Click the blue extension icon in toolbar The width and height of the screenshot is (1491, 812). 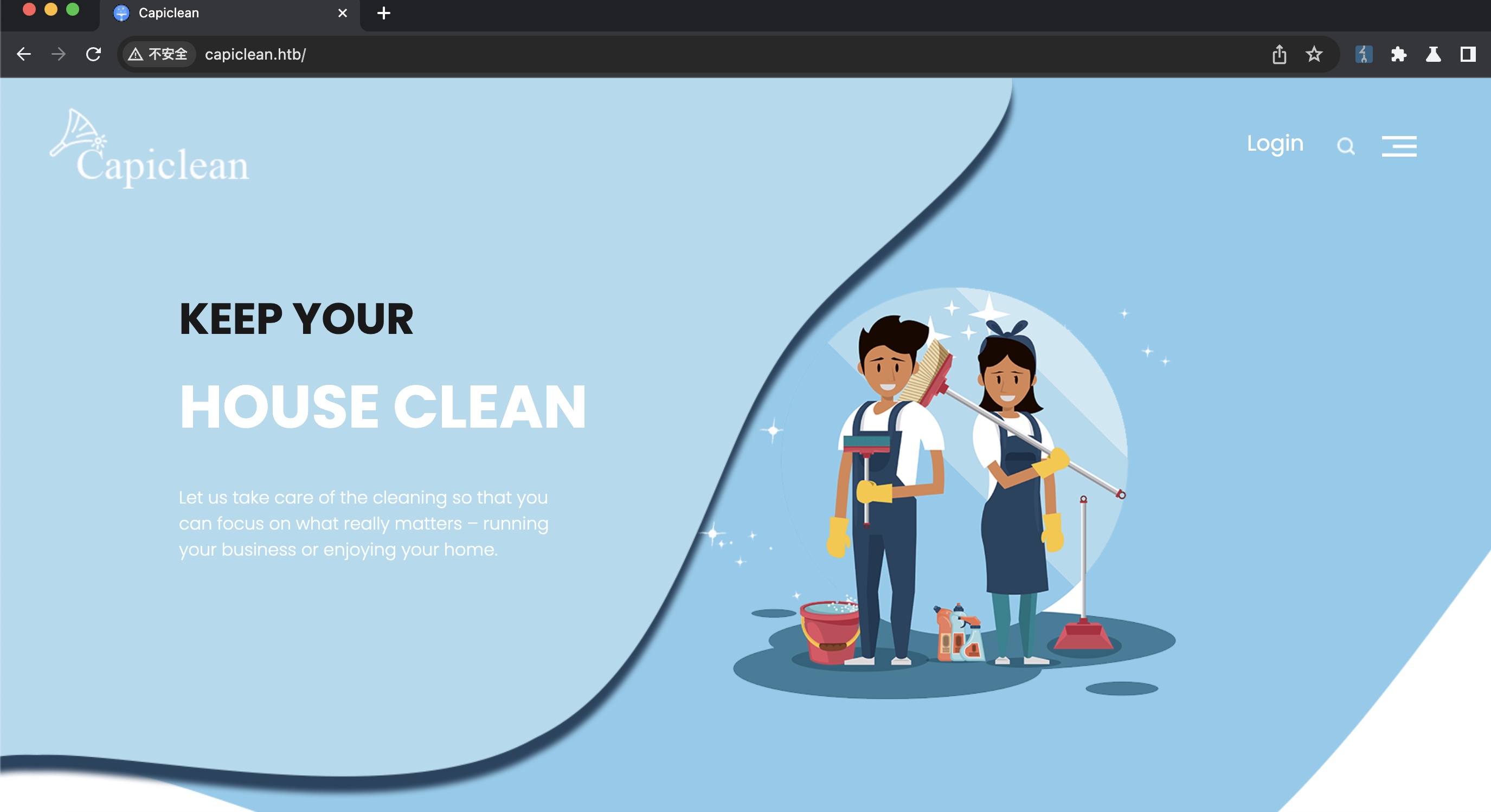[1364, 54]
